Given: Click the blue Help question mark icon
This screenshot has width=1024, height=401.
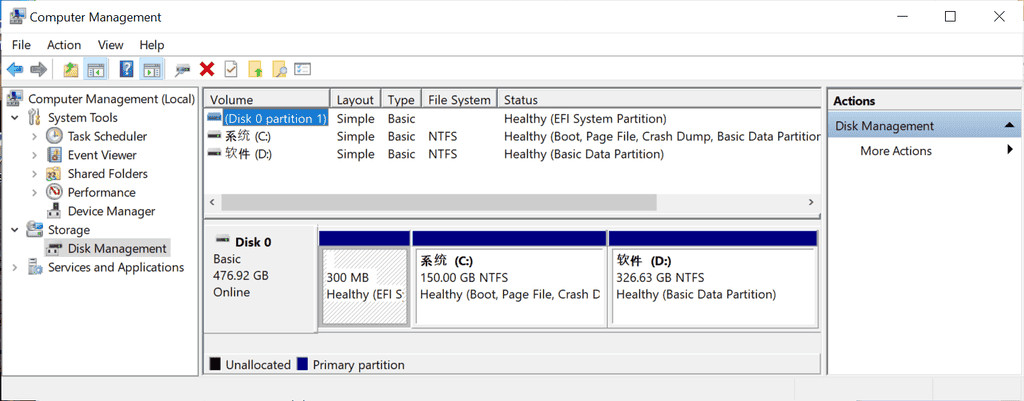Looking at the screenshot, I should pos(127,69).
